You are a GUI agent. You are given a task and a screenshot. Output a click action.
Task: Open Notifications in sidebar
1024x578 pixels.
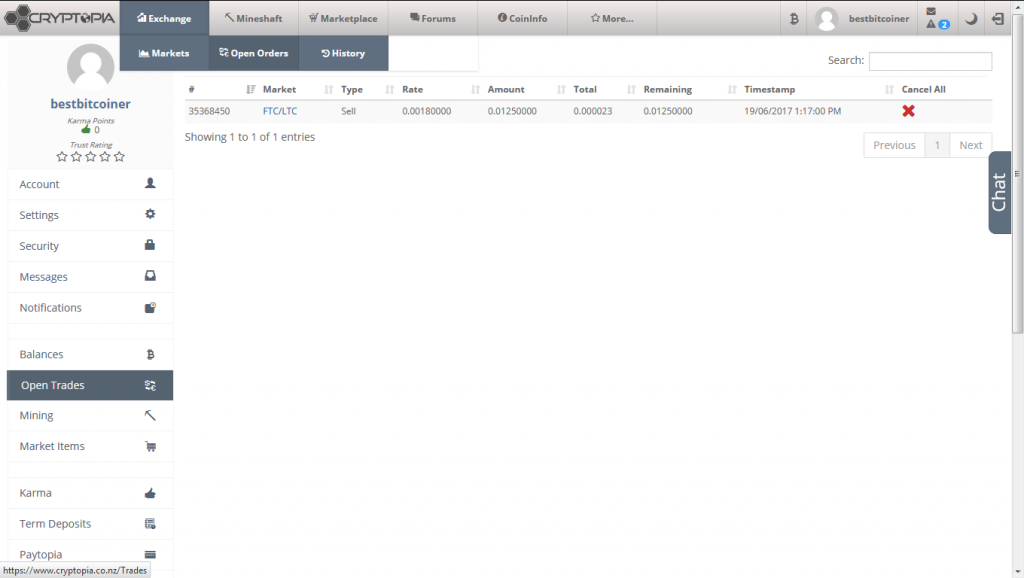pyautogui.click(x=90, y=308)
